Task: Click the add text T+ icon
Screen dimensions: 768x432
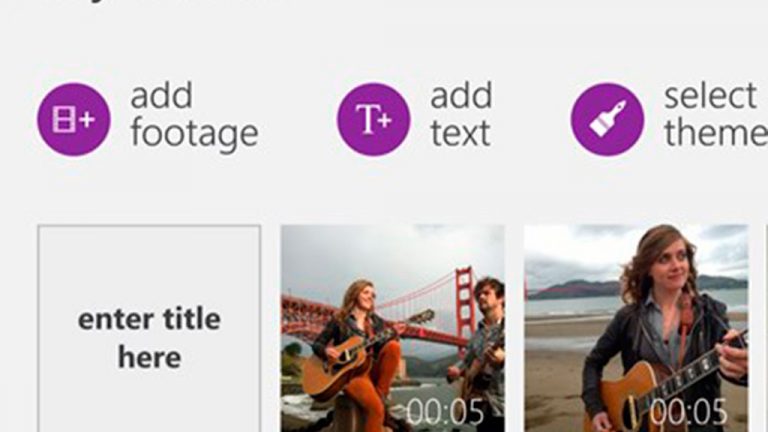Action: tap(374, 120)
